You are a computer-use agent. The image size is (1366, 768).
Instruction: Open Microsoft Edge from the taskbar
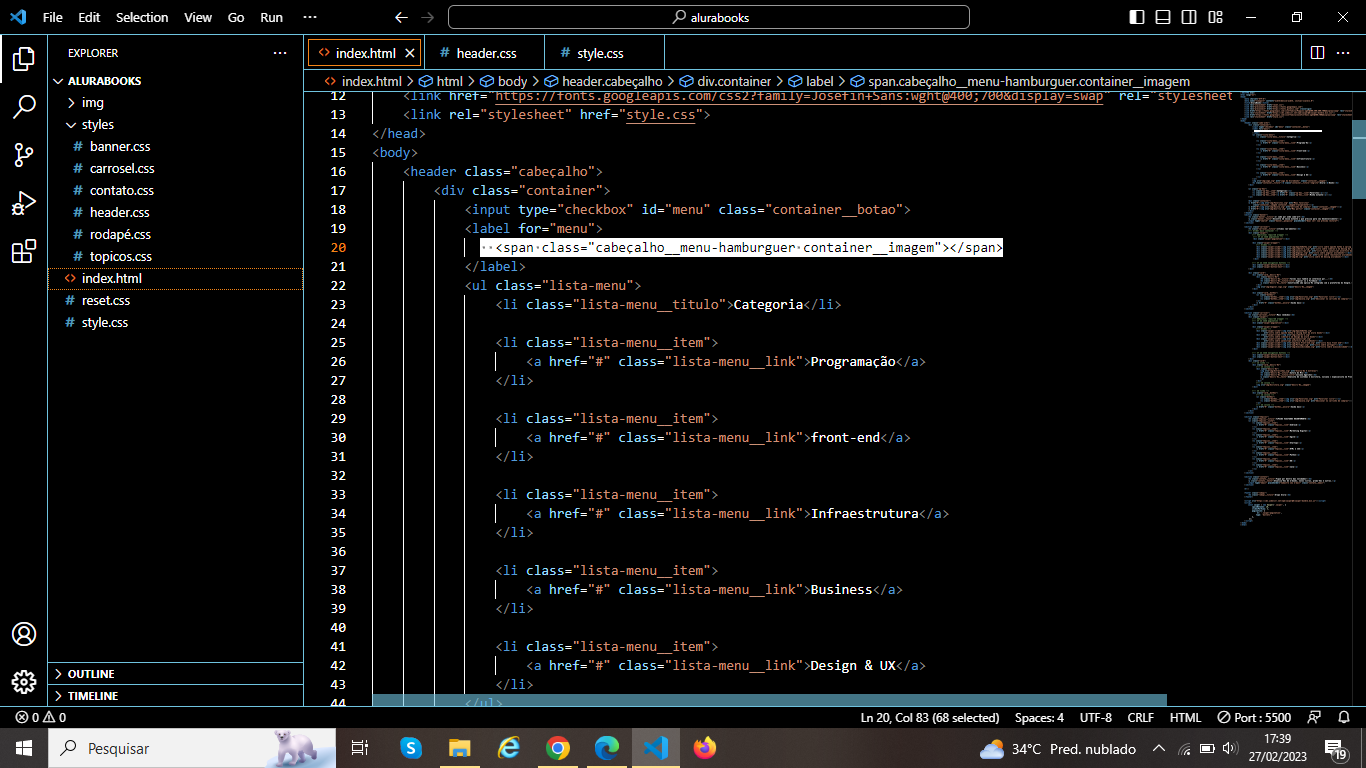click(x=607, y=748)
